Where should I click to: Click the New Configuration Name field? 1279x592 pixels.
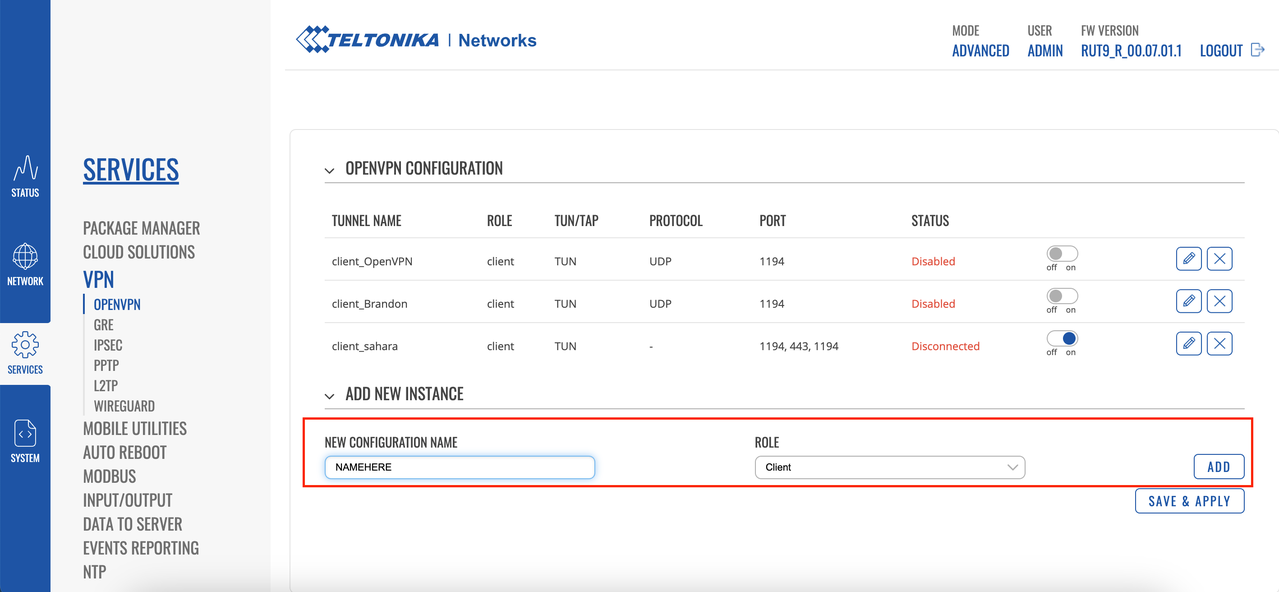(x=459, y=467)
